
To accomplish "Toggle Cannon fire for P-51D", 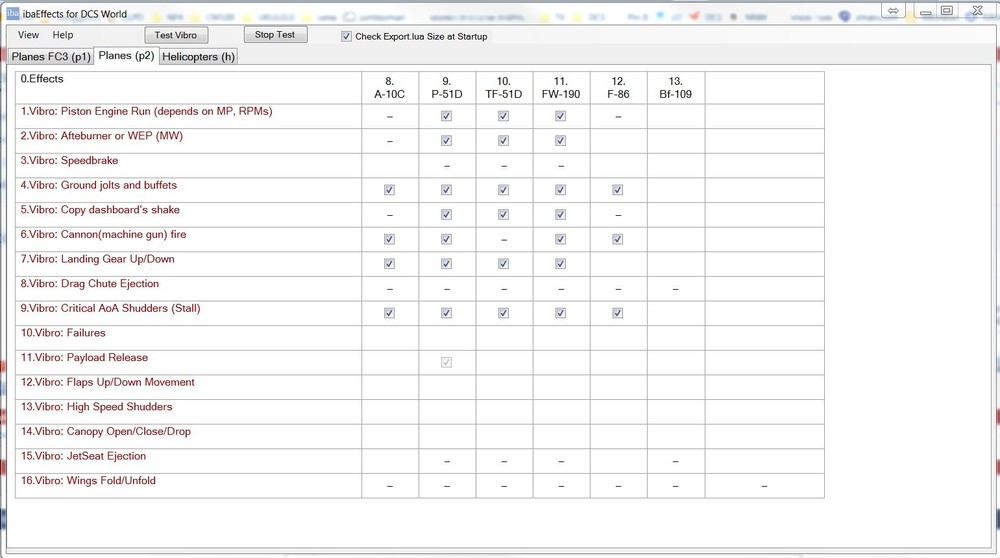I will (446, 239).
